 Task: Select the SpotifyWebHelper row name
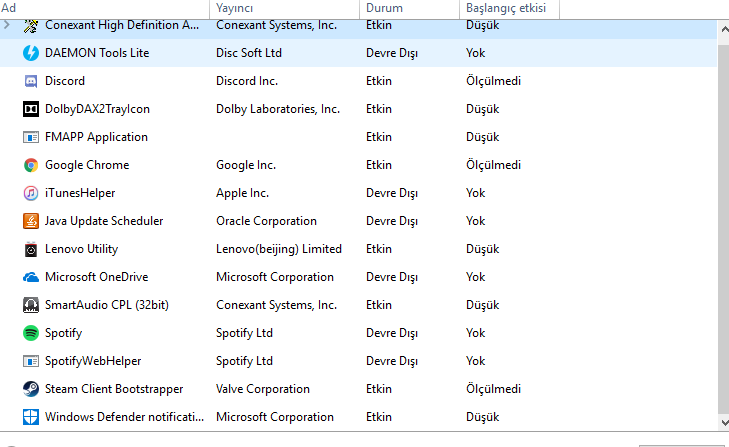tap(93, 361)
